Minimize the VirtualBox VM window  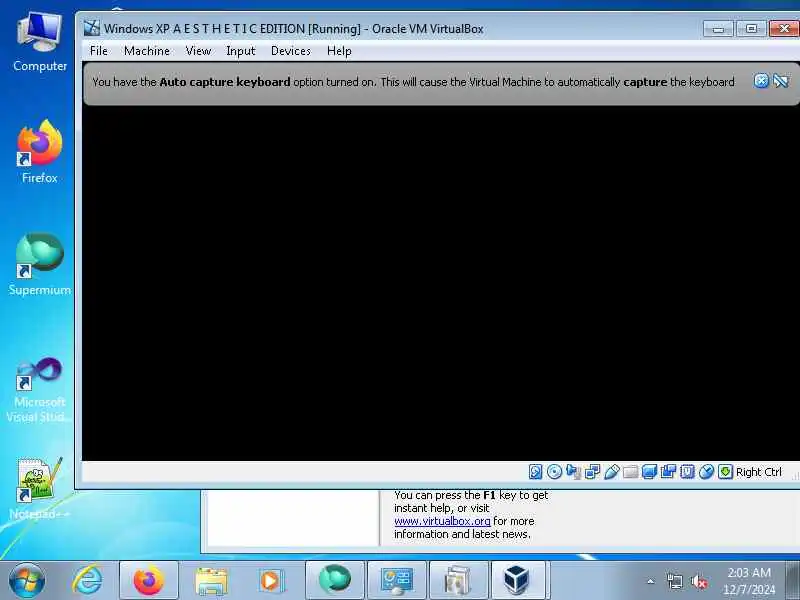pyautogui.click(x=718, y=29)
